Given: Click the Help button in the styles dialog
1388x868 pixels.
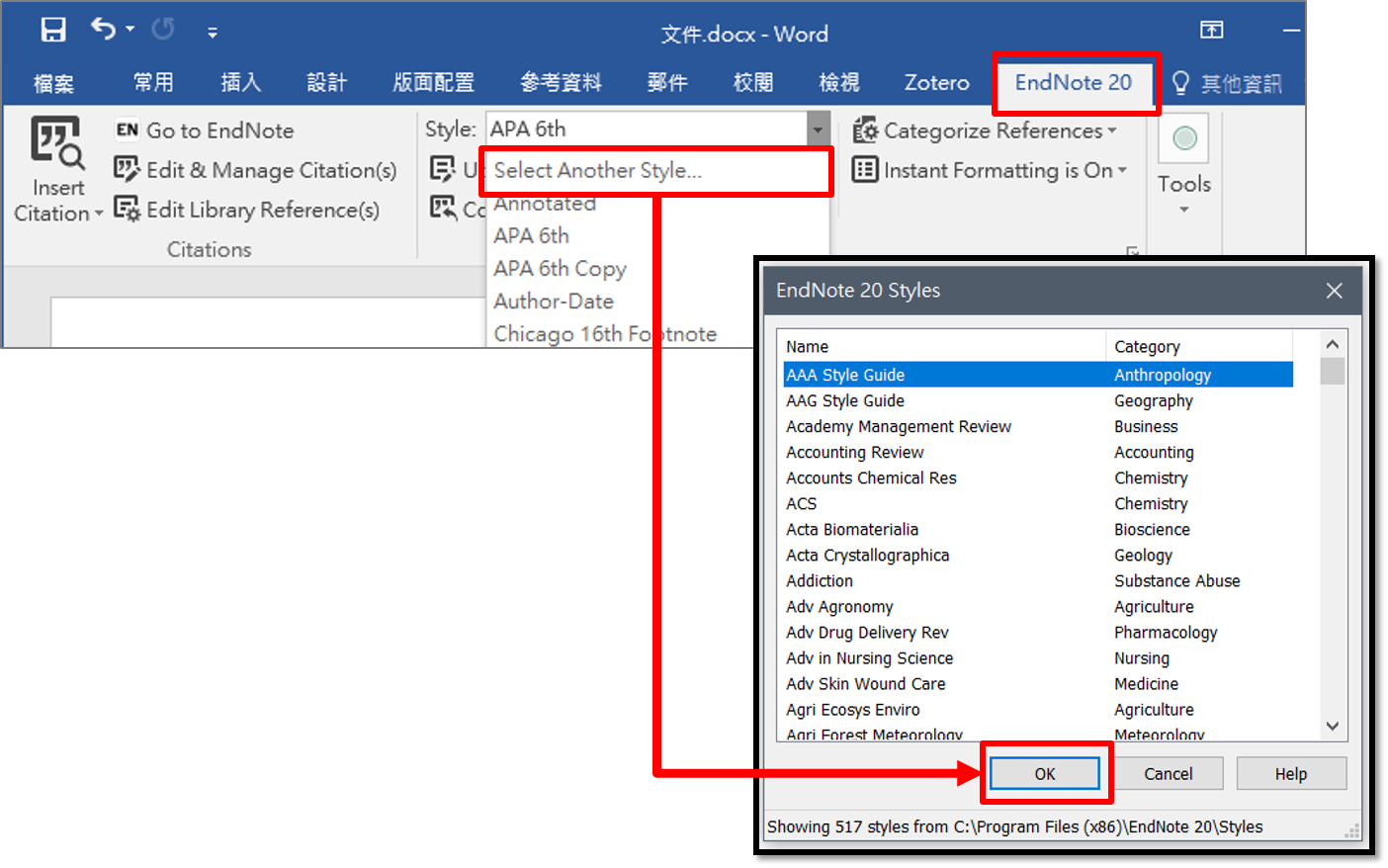Looking at the screenshot, I should [1291, 773].
